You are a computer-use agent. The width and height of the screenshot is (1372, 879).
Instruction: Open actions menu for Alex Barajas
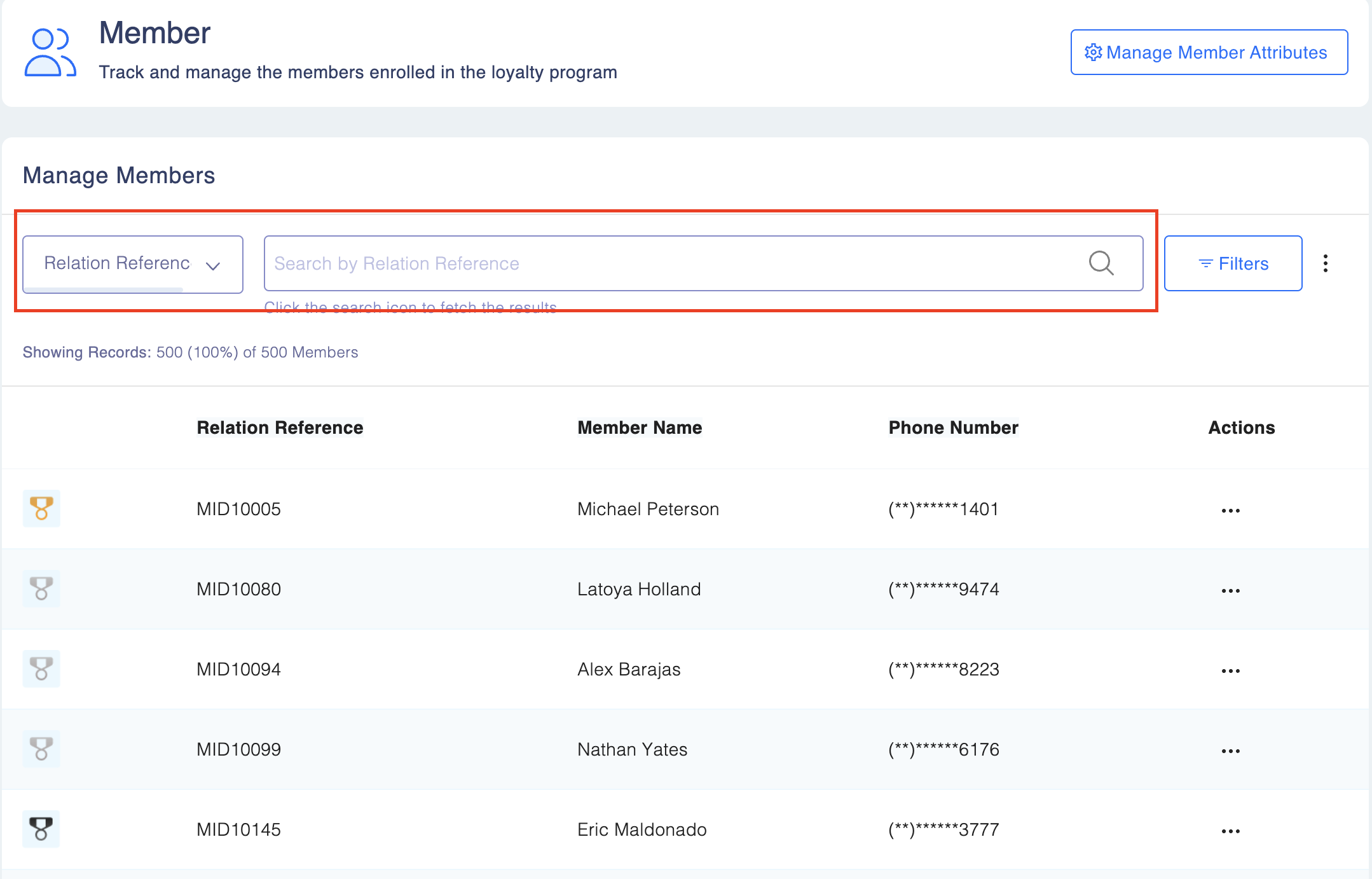coord(1230,671)
